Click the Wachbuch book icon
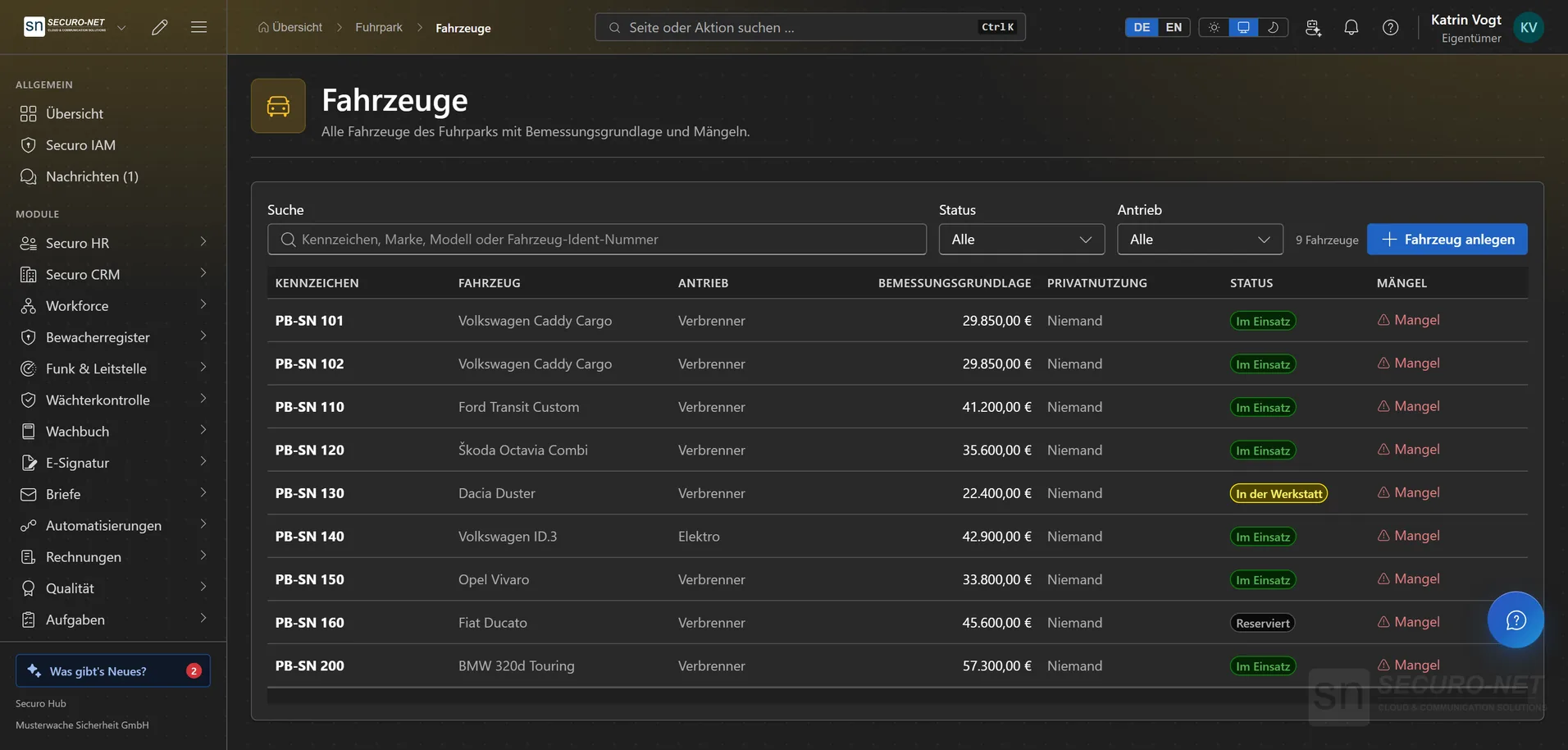The height and width of the screenshot is (750, 1568). coord(29,432)
